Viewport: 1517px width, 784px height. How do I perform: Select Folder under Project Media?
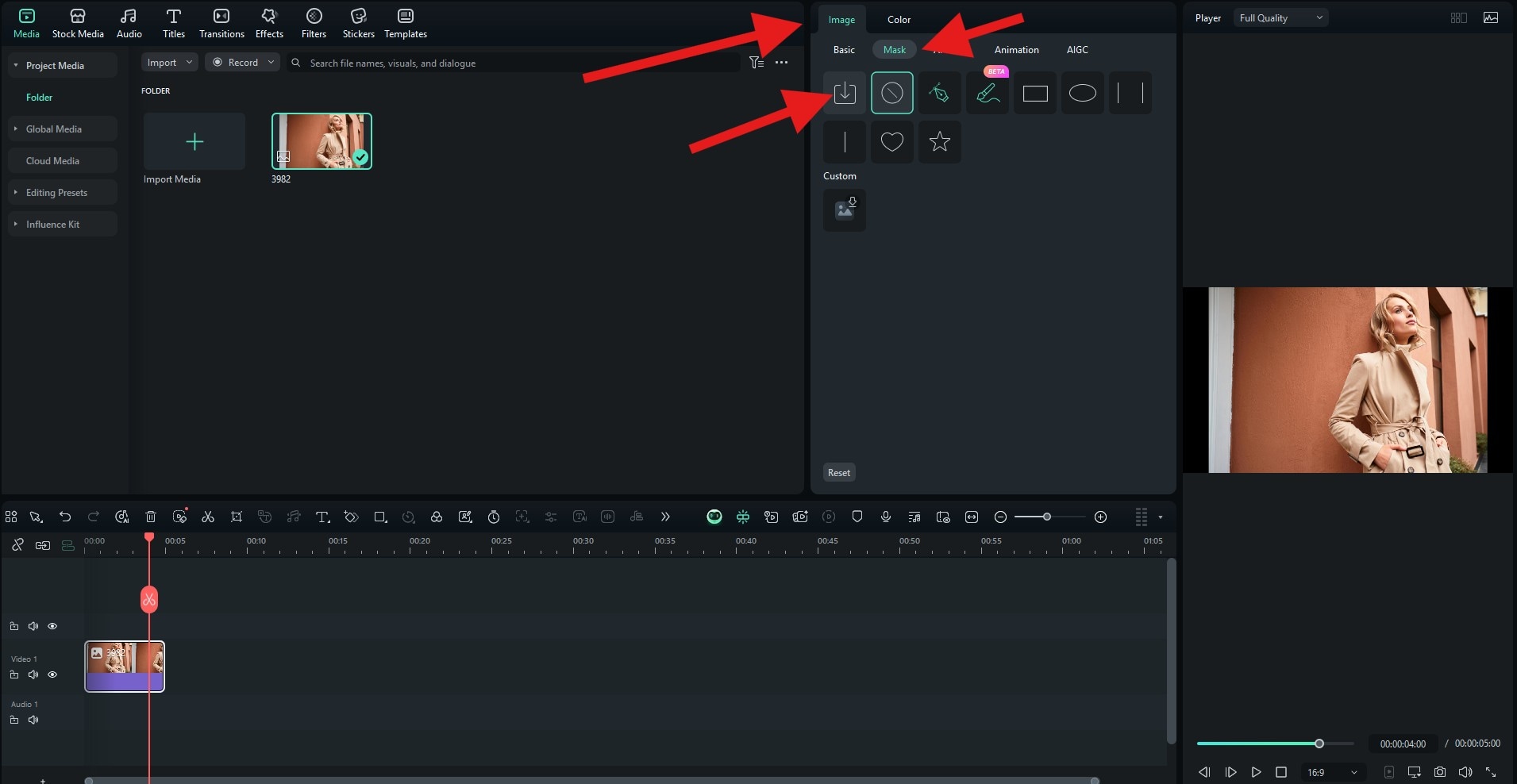pos(39,97)
